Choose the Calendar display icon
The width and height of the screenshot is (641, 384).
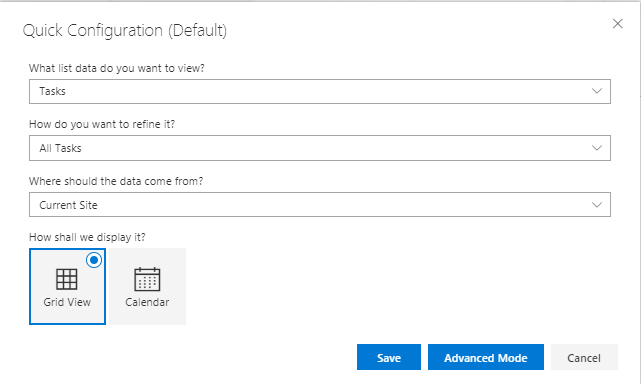pyautogui.click(x=147, y=279)
